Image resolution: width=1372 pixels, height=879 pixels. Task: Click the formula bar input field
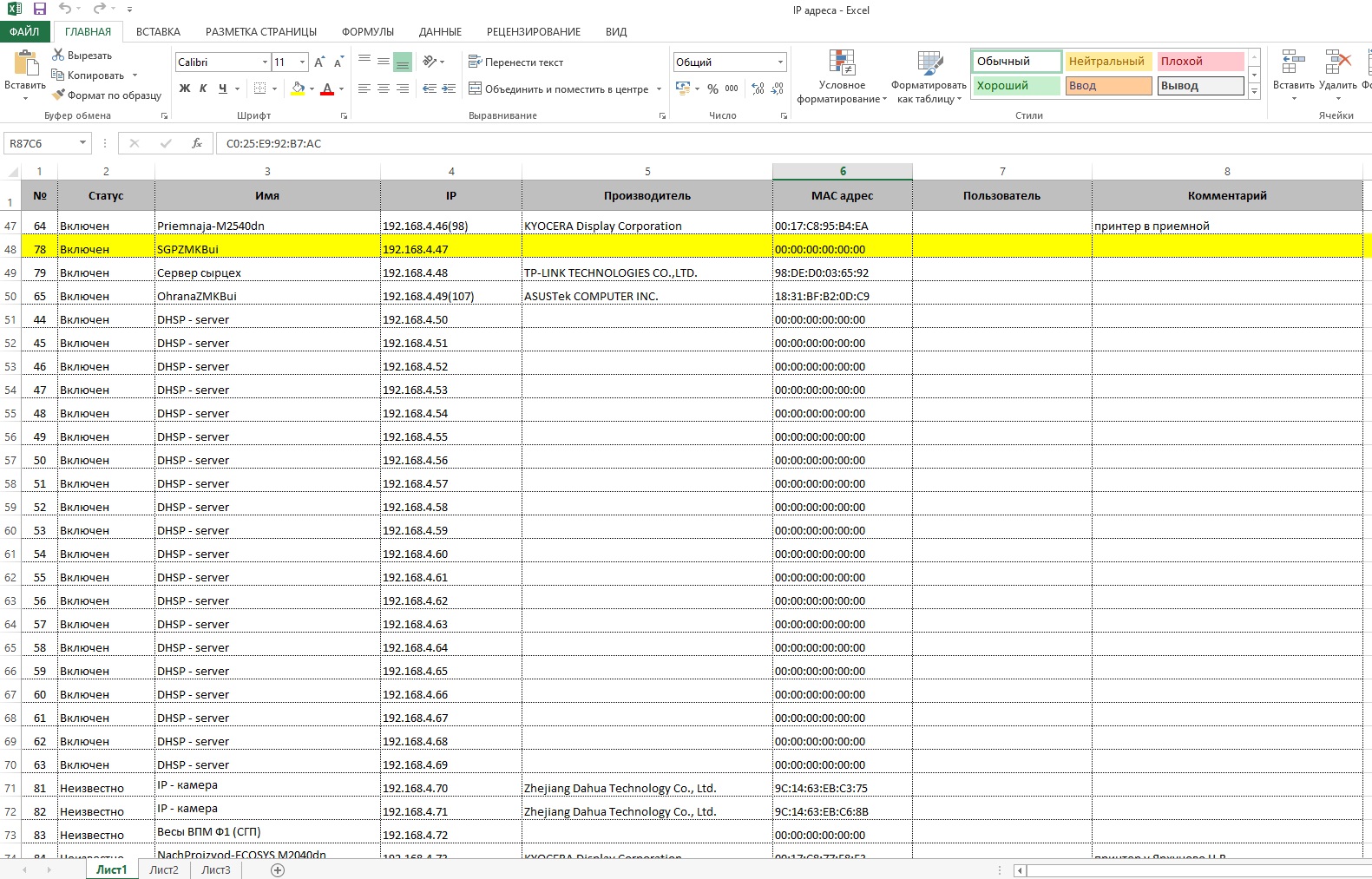coord(794,143)
